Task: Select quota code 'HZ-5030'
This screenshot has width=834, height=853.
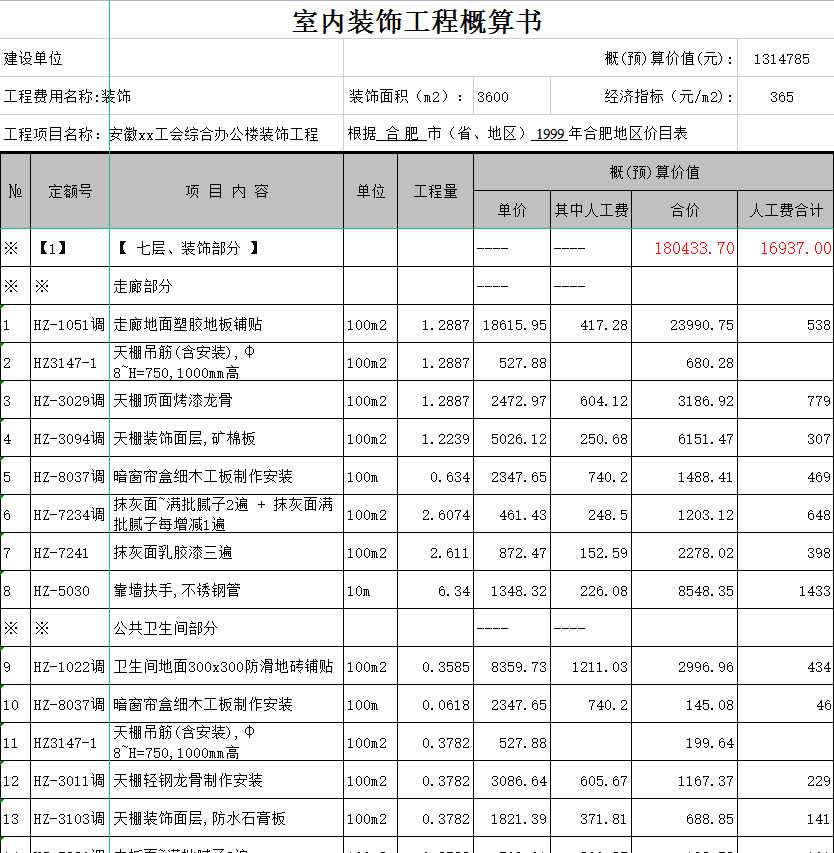Action: (61, 591)
